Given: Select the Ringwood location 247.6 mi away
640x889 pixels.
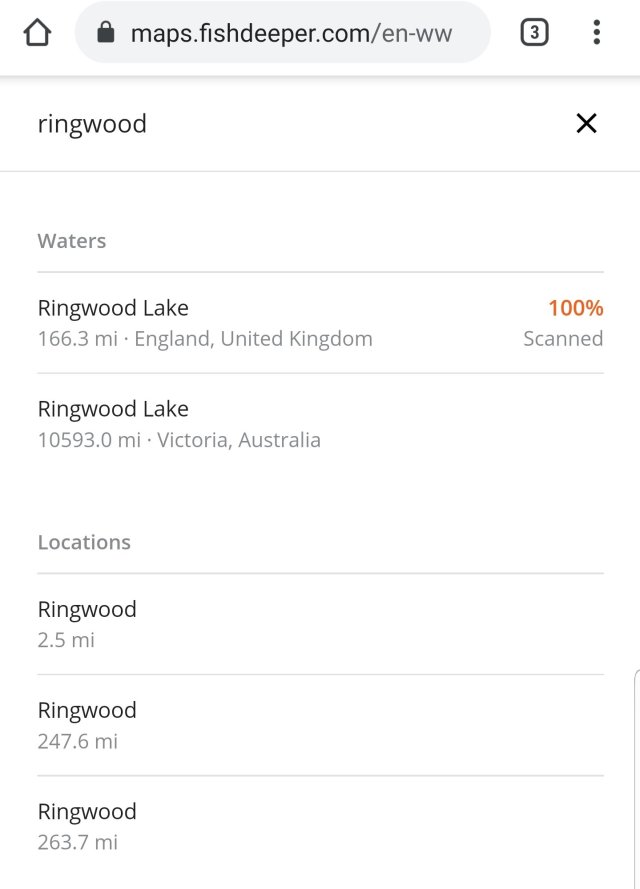Looking at the screenshot, I should pos(87,710).
